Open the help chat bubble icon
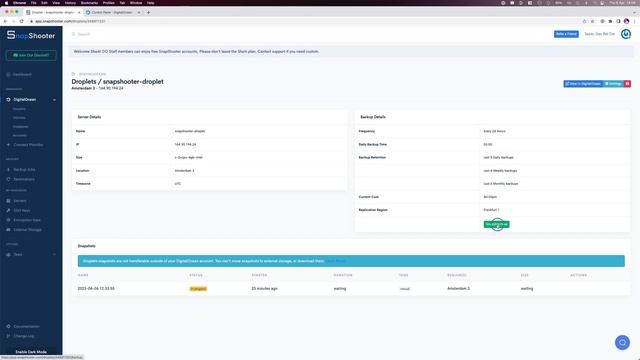This screenshot has width=640, height=360. (x=622, y=342)
